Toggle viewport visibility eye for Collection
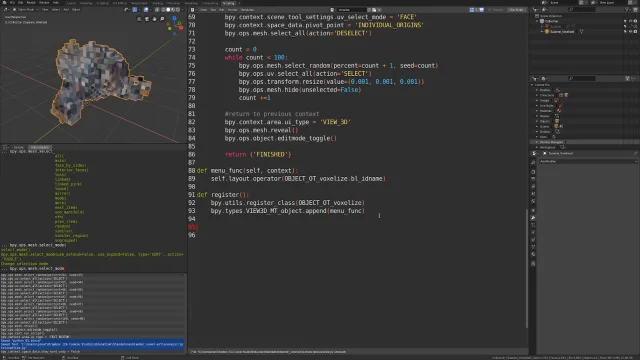The width and height of the screenshot is (640, 360). [631, 21]
